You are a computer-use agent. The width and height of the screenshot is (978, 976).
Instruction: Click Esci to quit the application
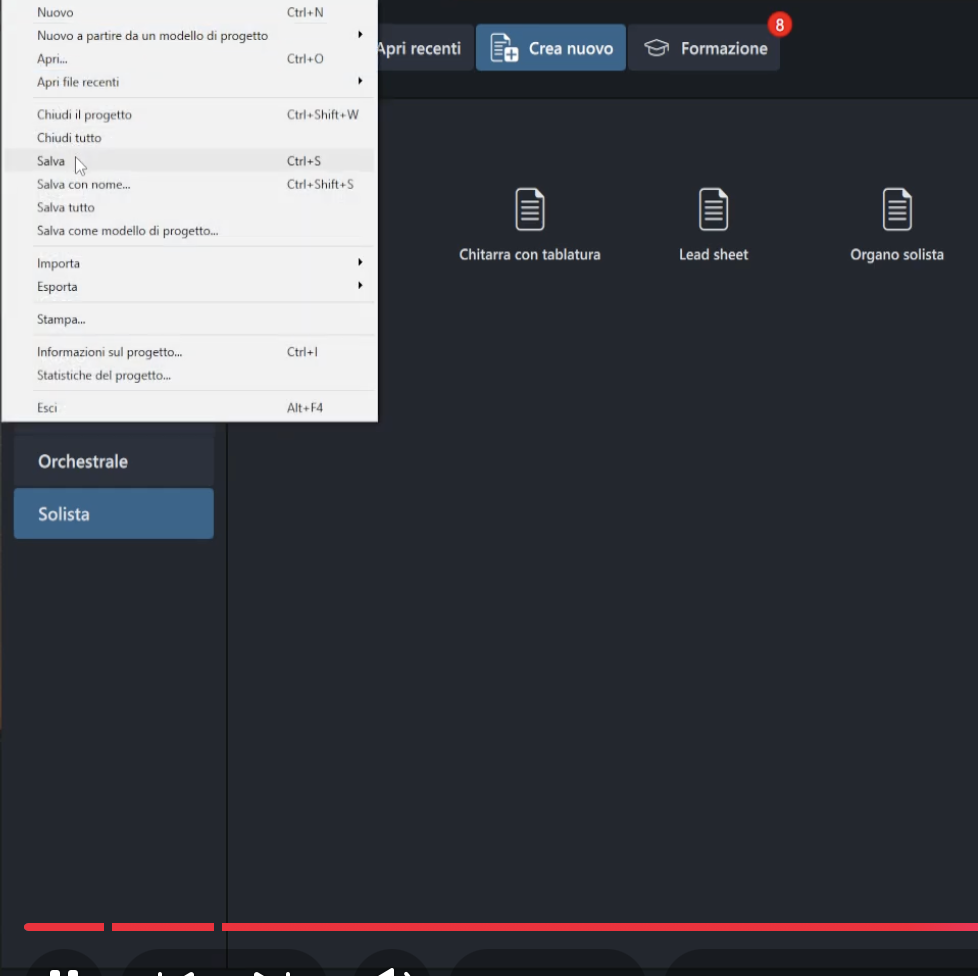tap(47, 408)
